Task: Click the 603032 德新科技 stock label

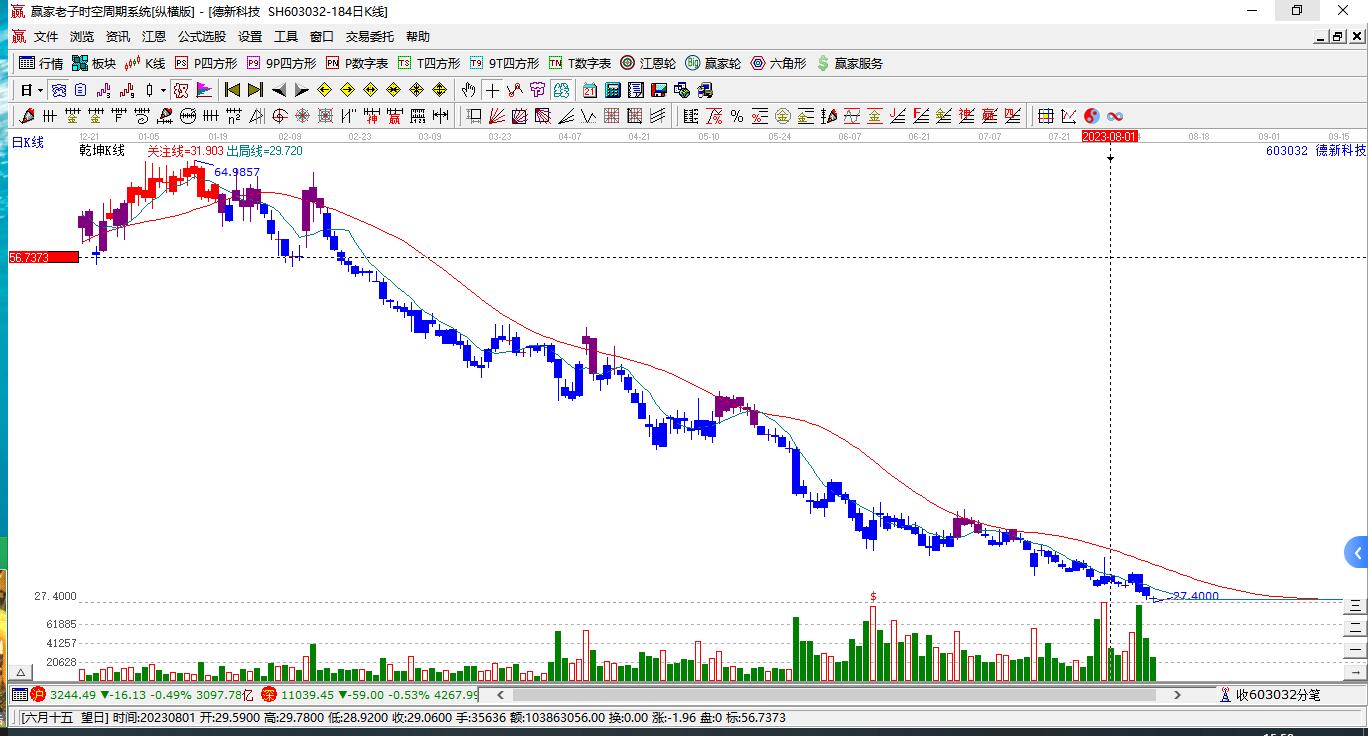Action: coord(1315,150)
